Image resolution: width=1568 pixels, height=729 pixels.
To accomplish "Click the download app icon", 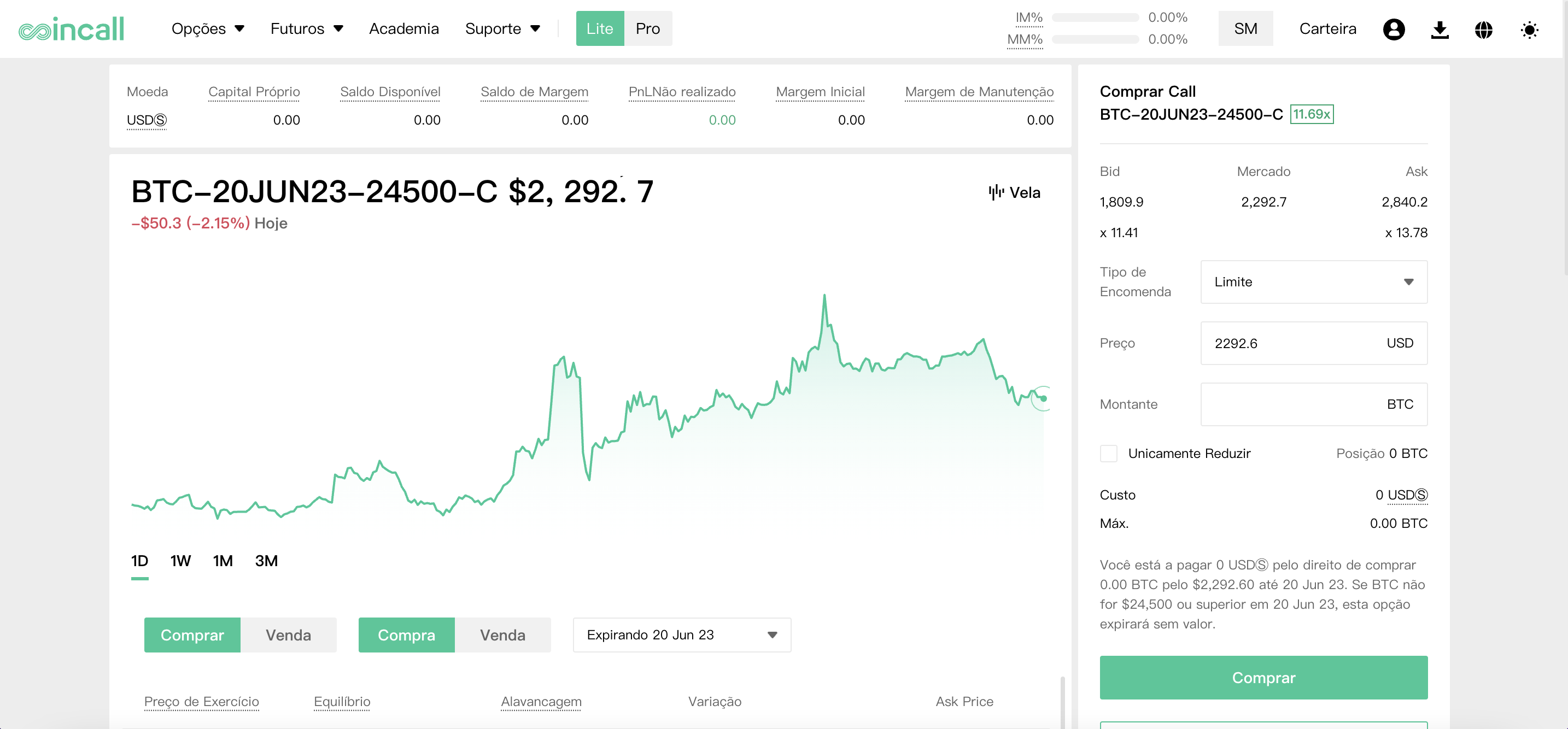I will click(1439, 29).
